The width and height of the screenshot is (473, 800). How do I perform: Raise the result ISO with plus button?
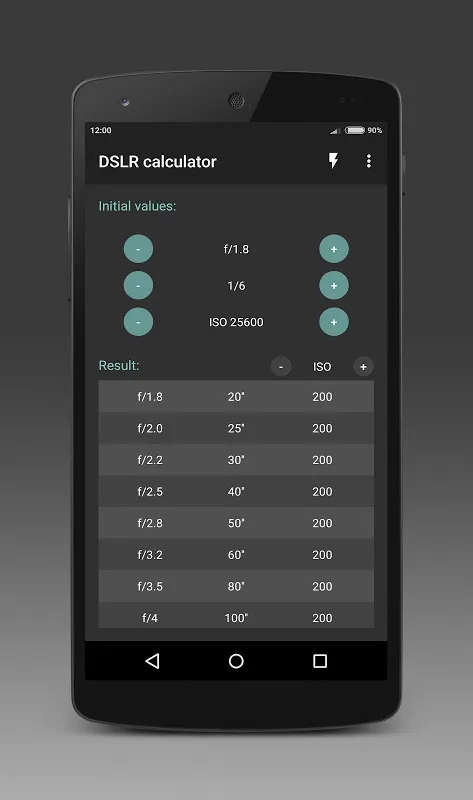363,366
